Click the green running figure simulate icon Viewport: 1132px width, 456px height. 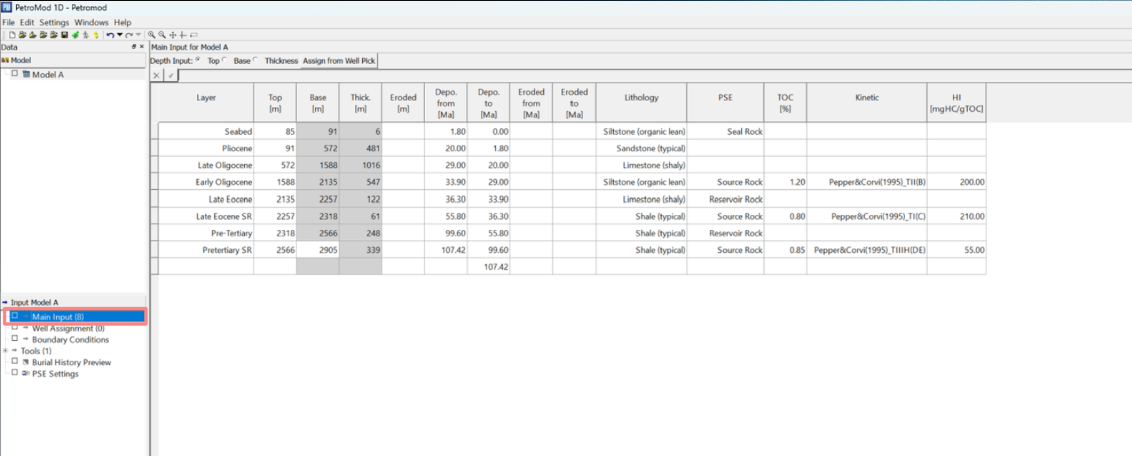75,35
